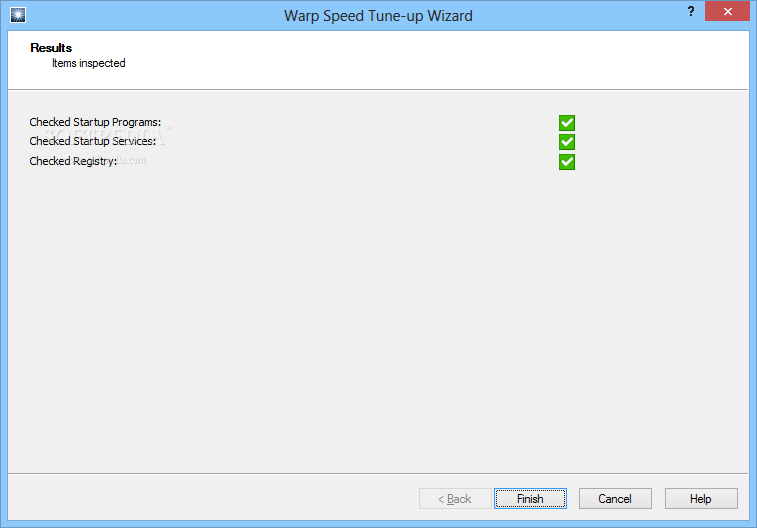
Task: Click the green checkmark beside Checked Registry
Action: (x=567, y=162)
